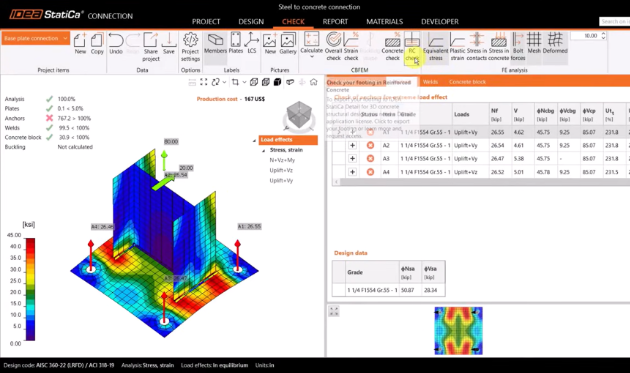Open Project settings
The width and height of the screenshot is (630, 373).
coord(190,47)
